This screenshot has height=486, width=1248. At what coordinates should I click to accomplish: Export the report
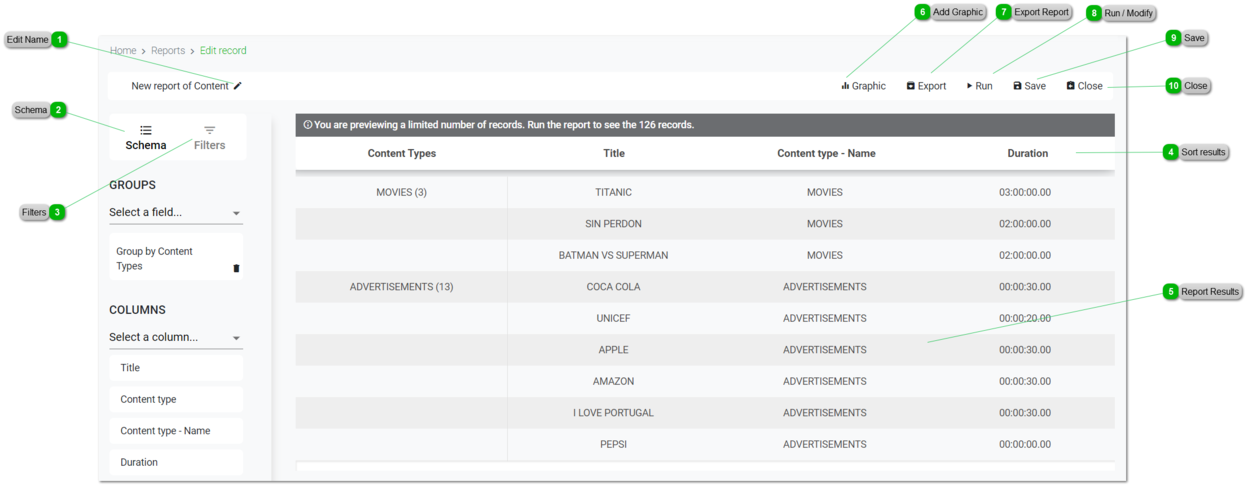coord(926,86)
